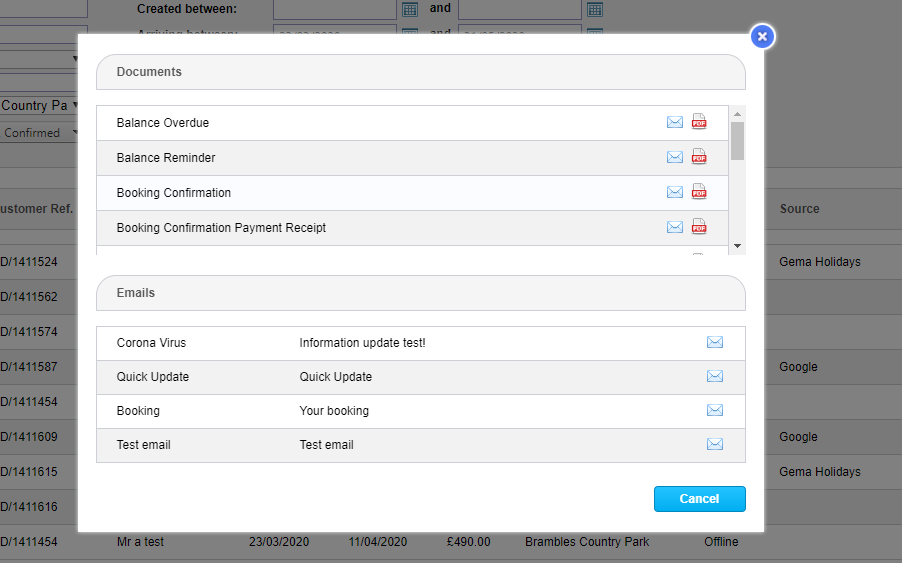Email the Balance Reminder document
This screenshot has width=902, height=563.
[675, 158]
